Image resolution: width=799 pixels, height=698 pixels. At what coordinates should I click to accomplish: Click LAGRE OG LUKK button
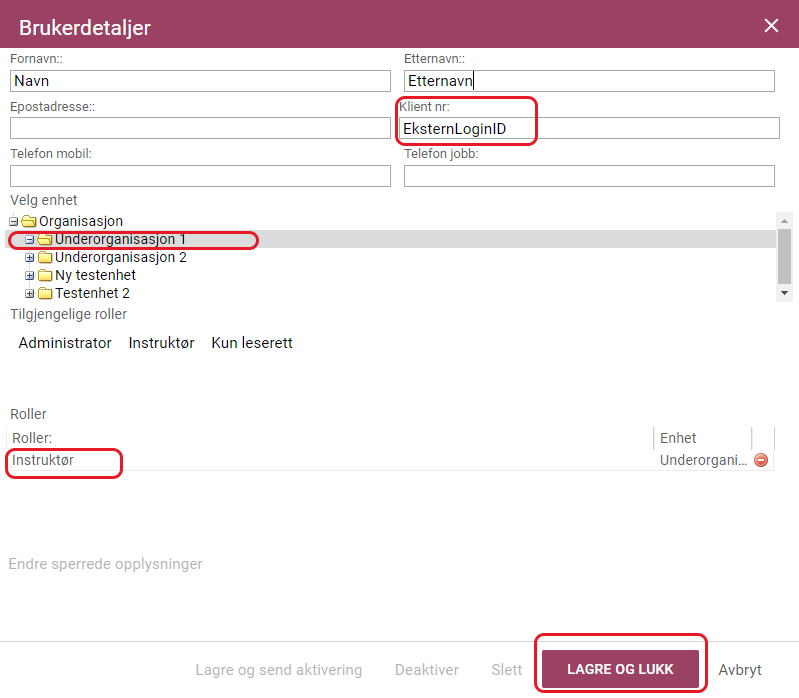click(620, 669)
